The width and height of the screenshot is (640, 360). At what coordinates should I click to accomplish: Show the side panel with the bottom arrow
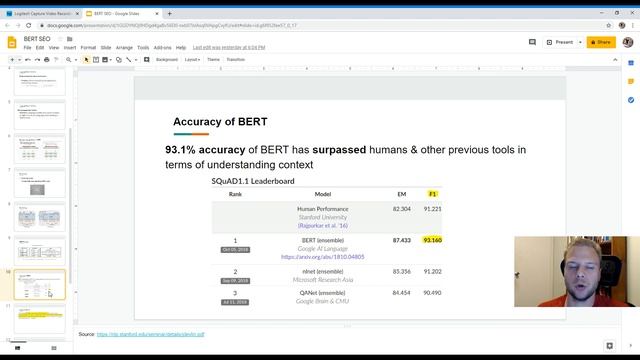coord(631,346)
